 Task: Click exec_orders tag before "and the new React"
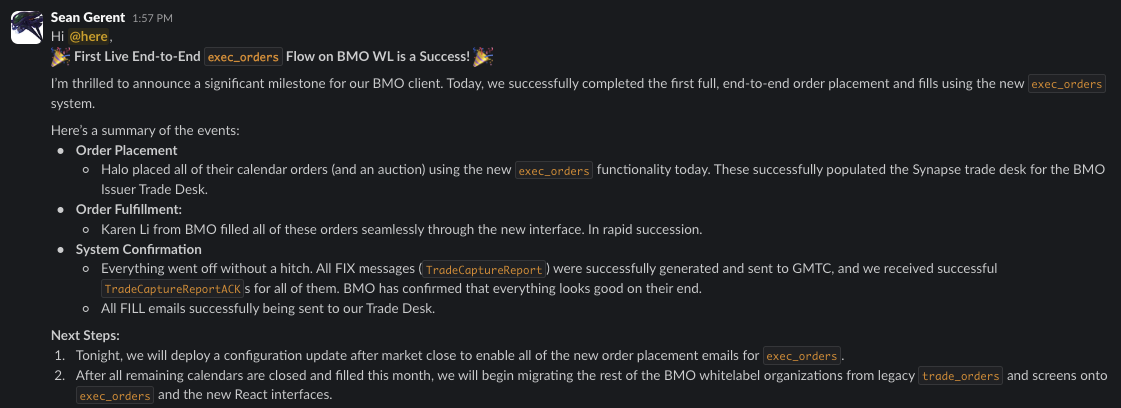[115, 396]
